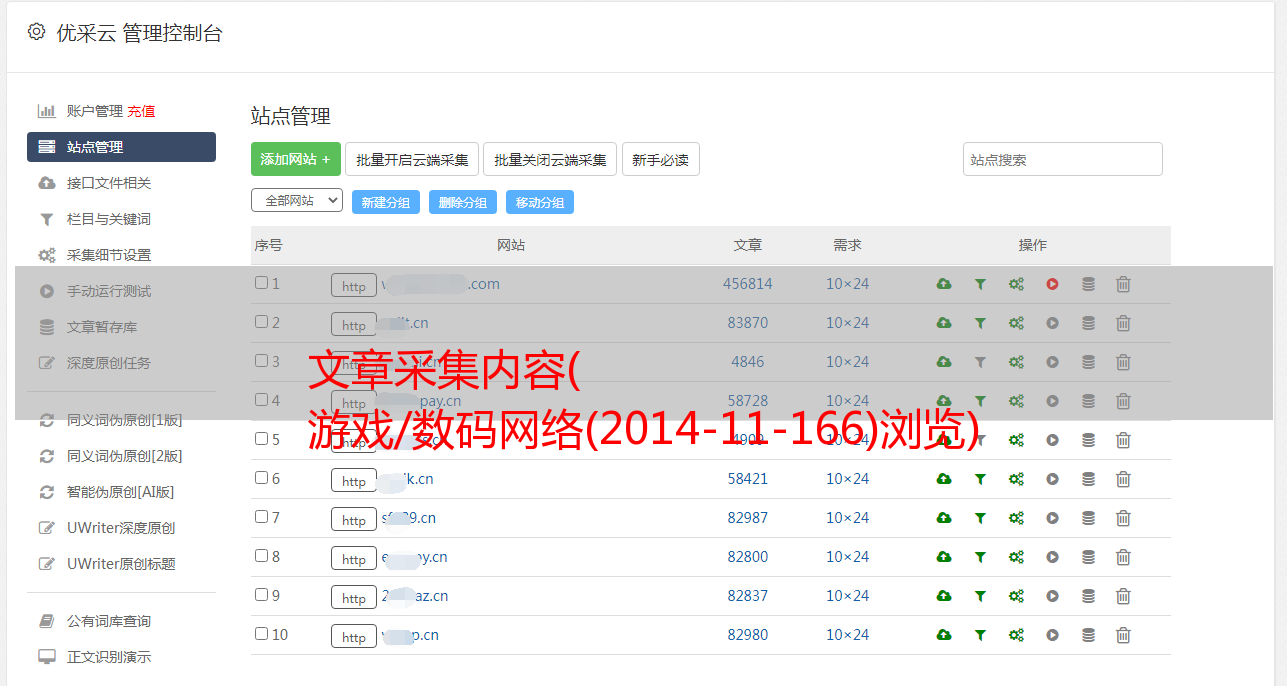Open 接口文件相关 in the sidebar
Viewport: 1287px width, 686px height.
coord(109,183)
